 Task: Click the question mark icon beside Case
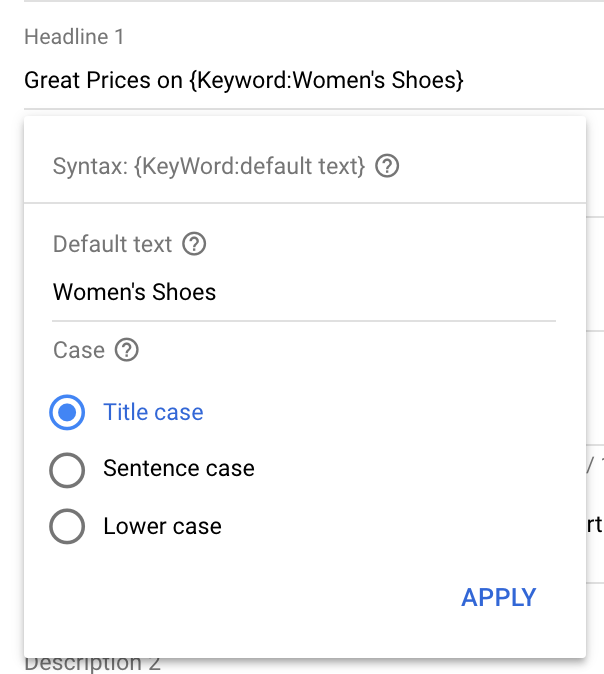pyautogui.click(x=127, y=350)
